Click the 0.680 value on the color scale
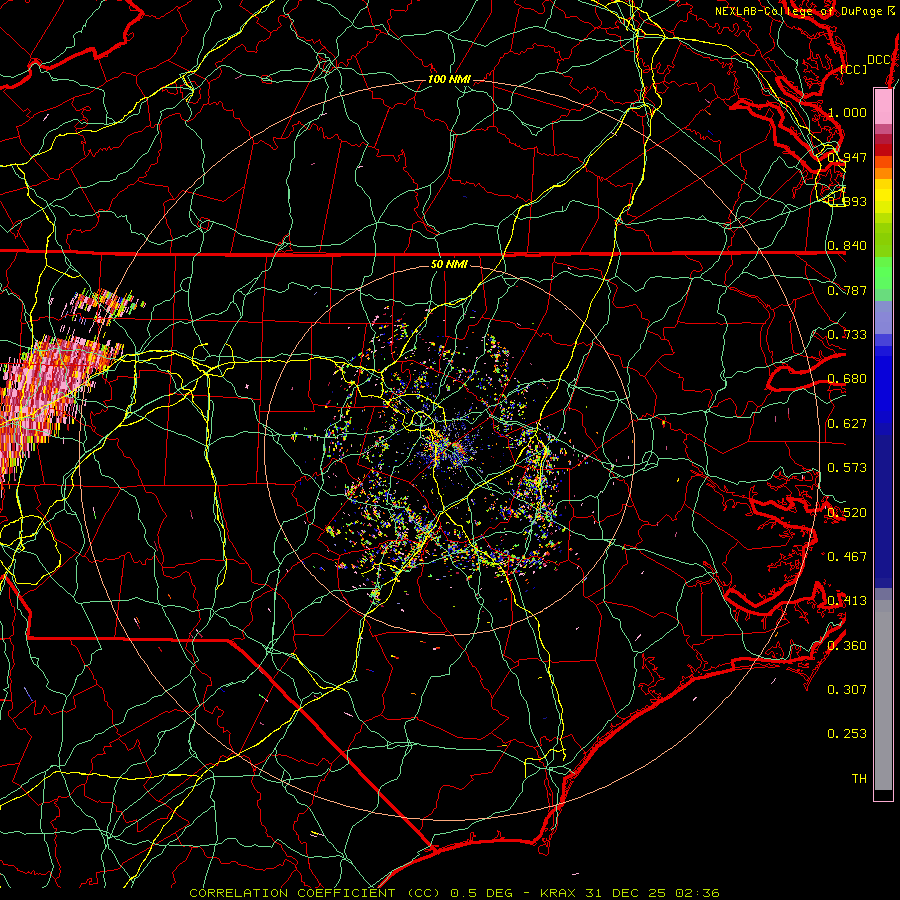The image size is (900, 900). [x=847, y=379]
